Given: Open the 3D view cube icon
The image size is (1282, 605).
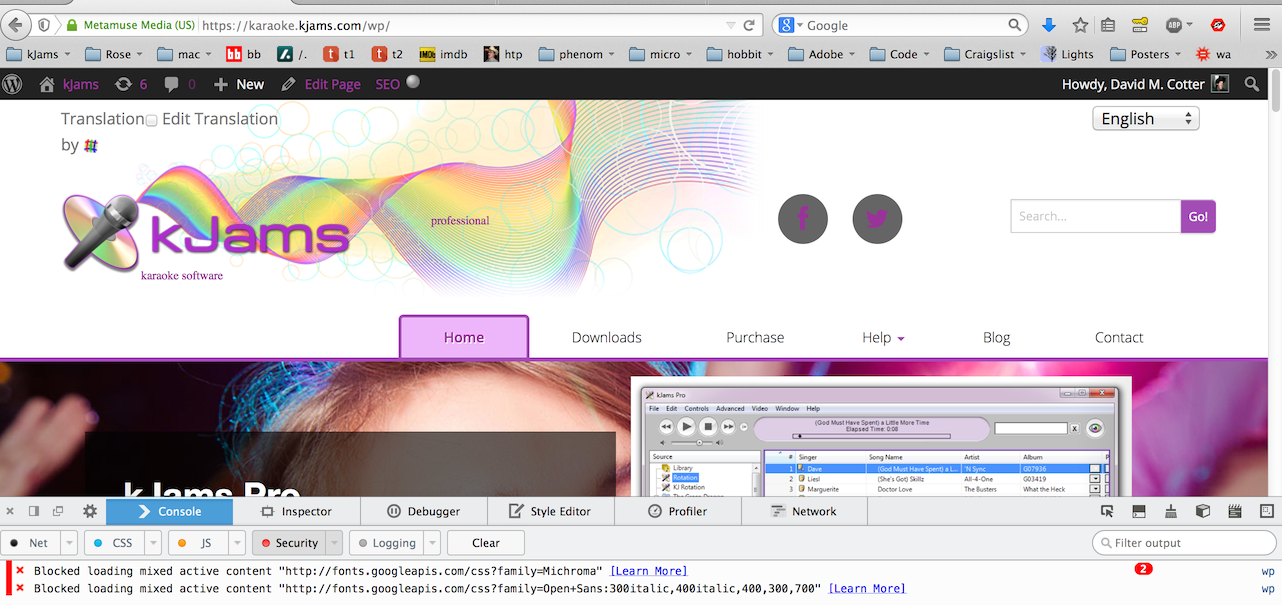Looking at the screenshot, I should click(1203, 511).
